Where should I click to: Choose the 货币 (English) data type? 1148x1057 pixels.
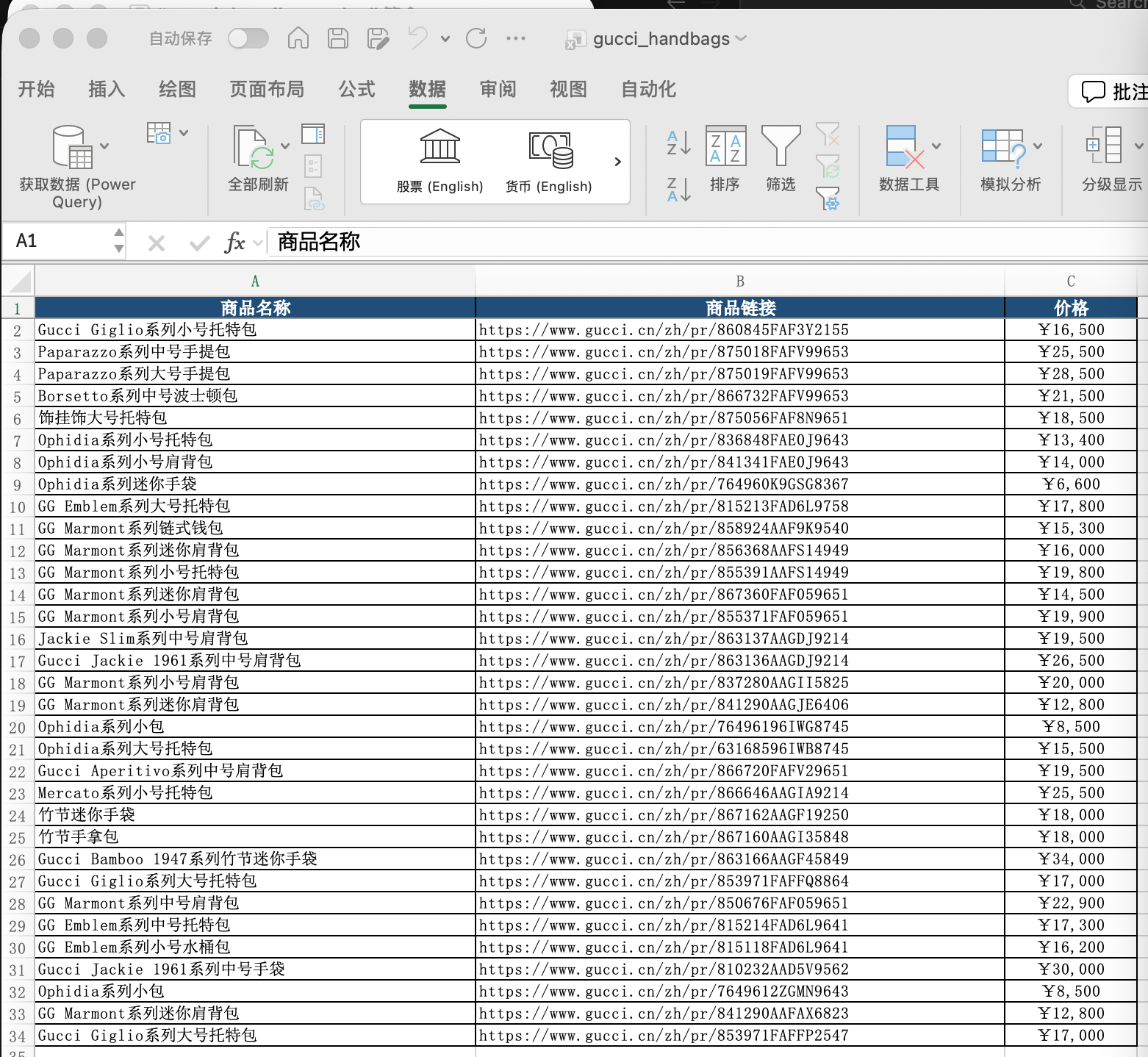point(548,161)
